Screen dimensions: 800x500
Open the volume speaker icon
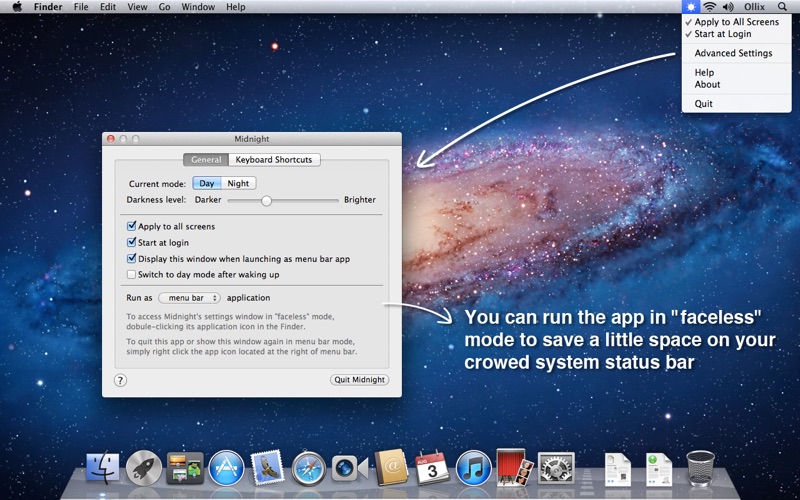728,7
